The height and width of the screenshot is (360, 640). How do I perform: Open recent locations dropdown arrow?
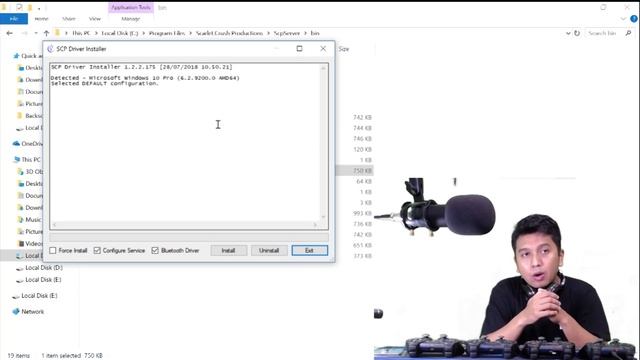(36, 33)
